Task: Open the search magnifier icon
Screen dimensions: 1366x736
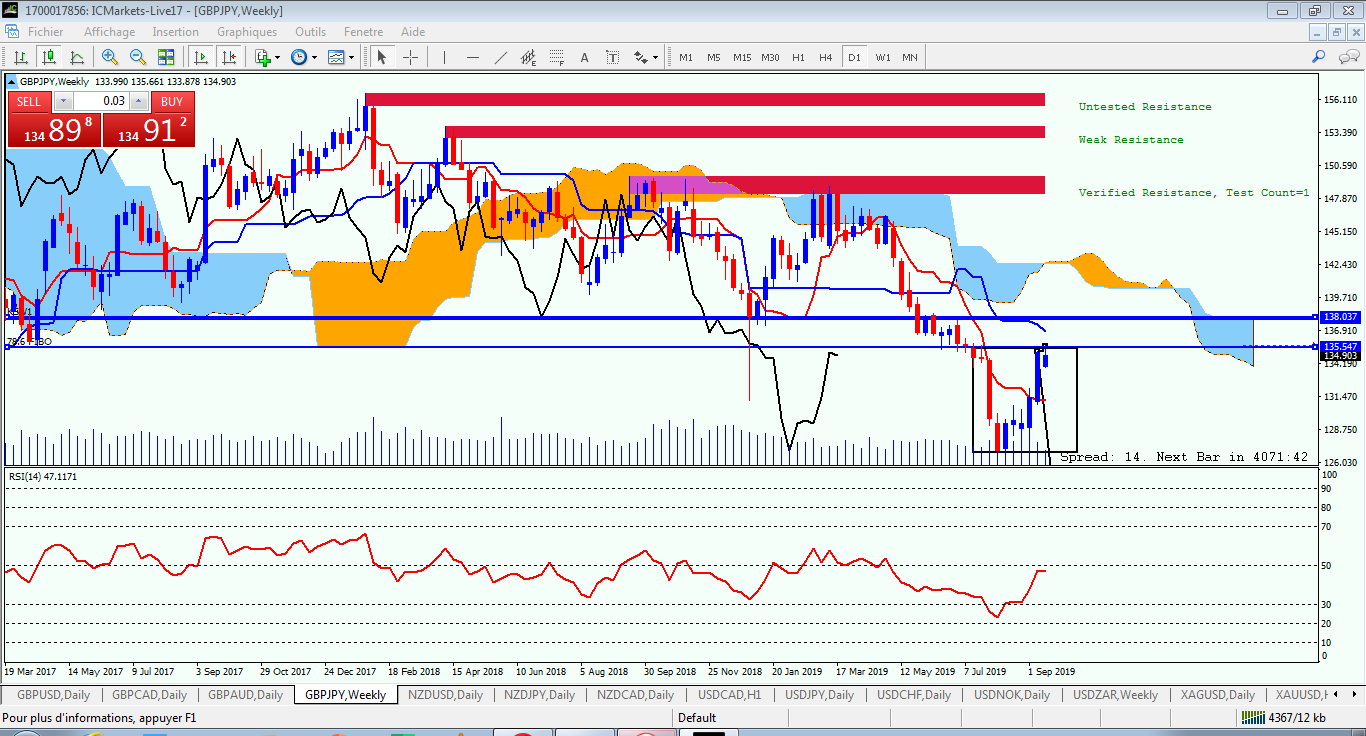Action: [1319, 57]
